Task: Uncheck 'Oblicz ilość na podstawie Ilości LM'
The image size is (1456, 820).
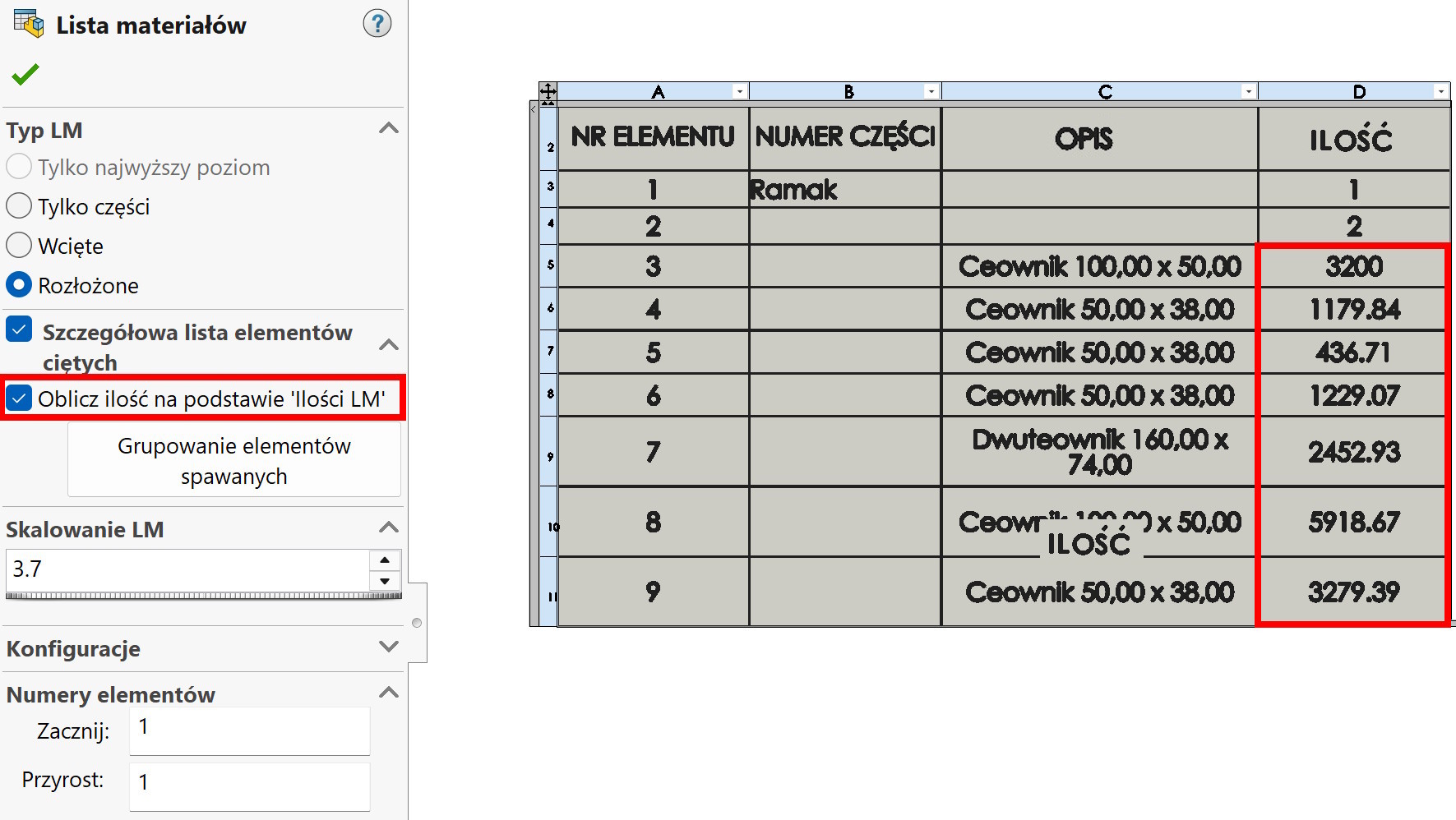Action: pyautogui.click(x=19, y=398)
